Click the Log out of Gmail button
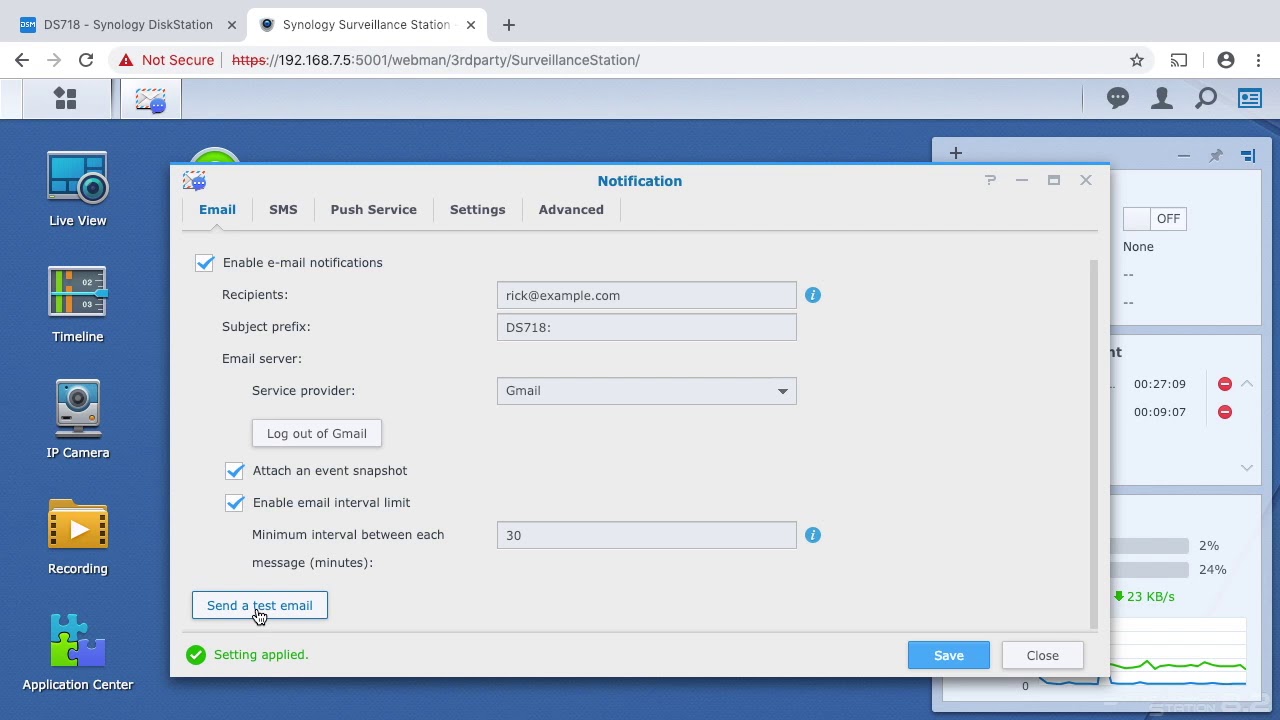Viewport: 1280px width, 720px height. (x=316, y=433)
